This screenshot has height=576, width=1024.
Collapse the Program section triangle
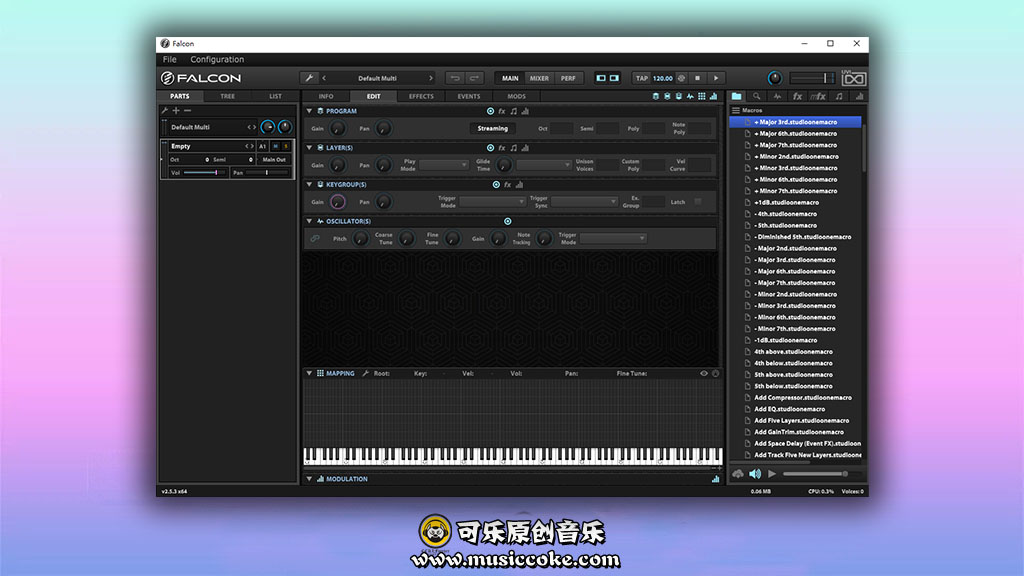click(x=310, y=112)
